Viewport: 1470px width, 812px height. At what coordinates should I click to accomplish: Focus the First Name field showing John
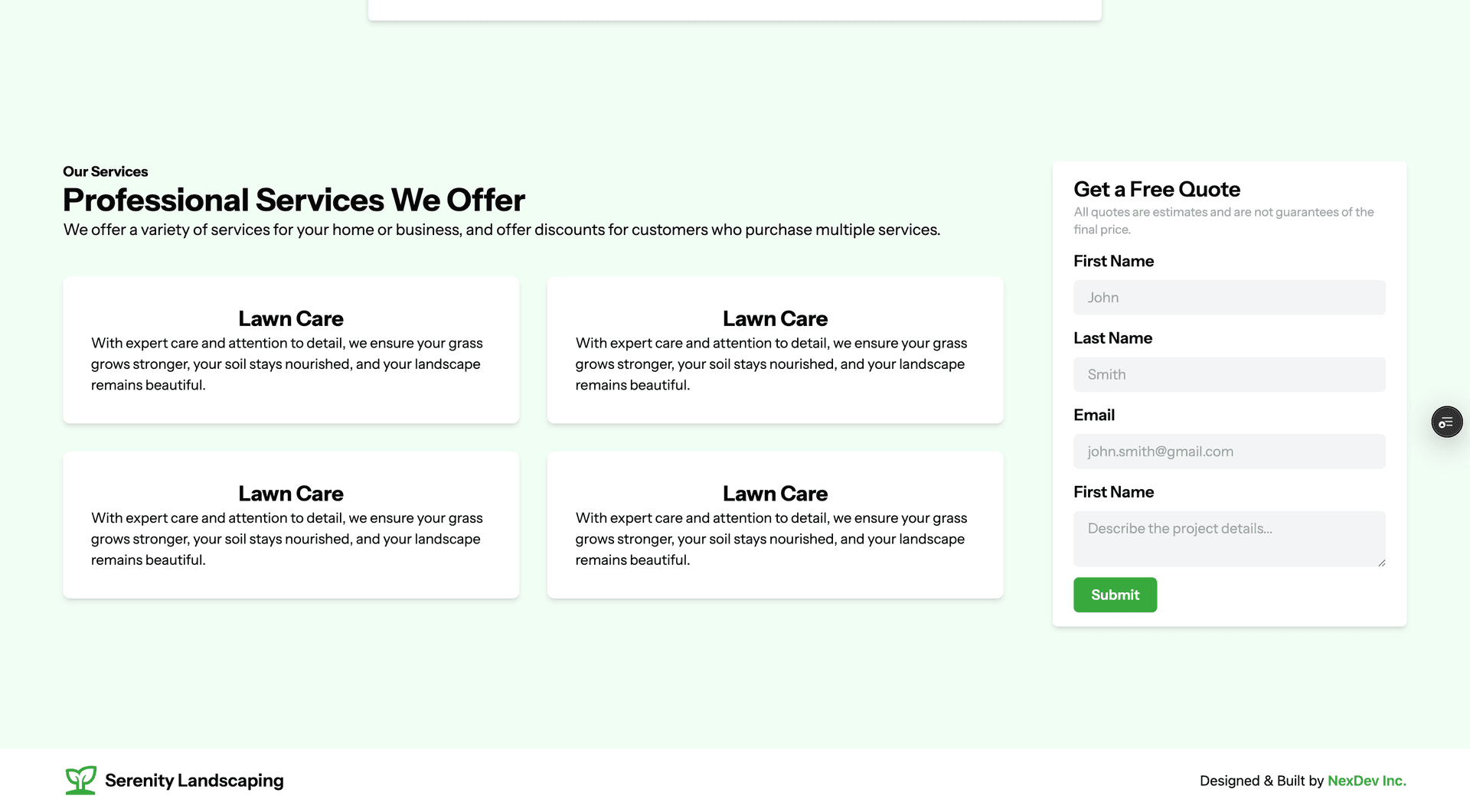point(1229,297)
